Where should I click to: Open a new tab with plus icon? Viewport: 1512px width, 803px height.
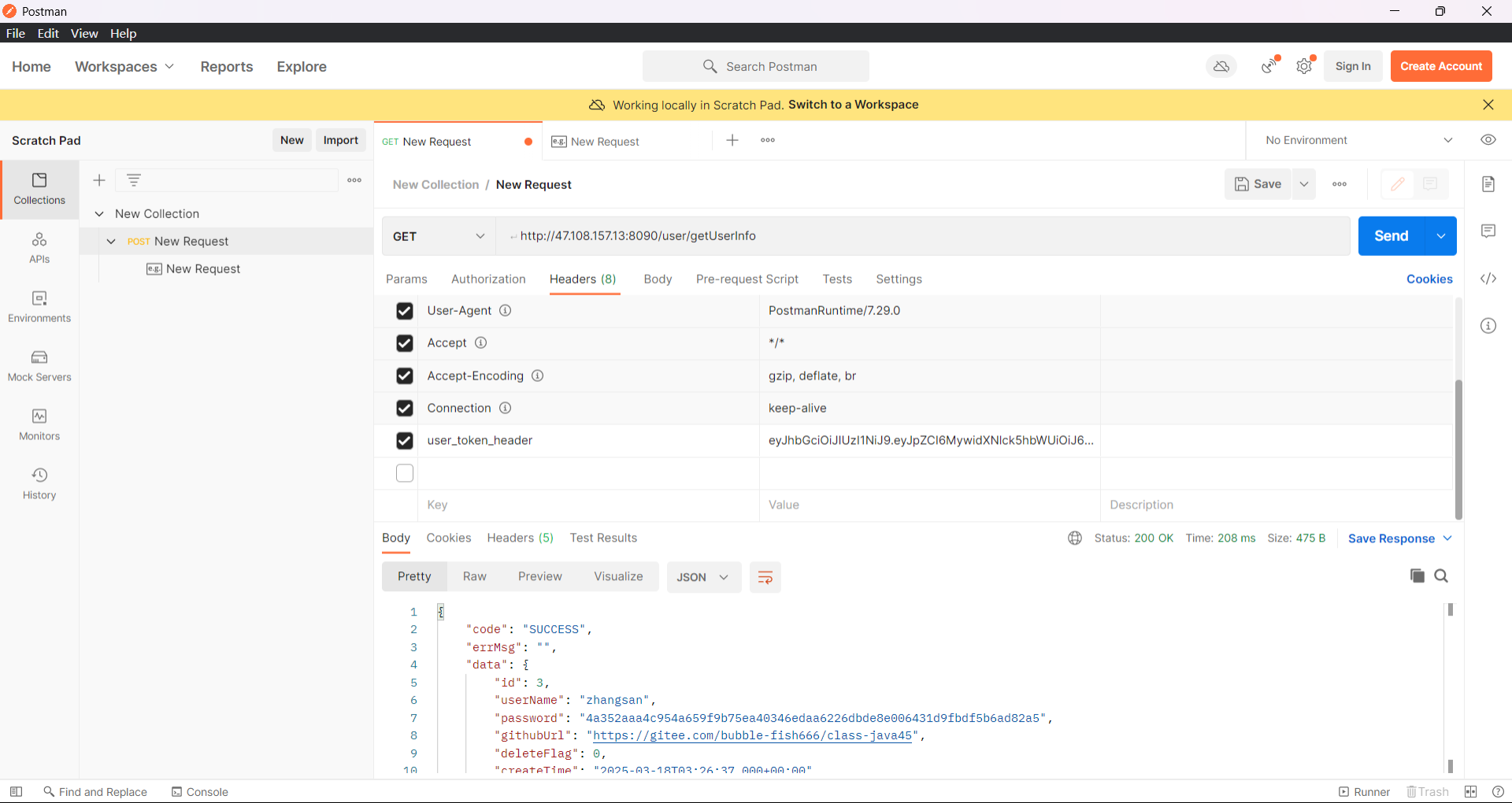732,140
